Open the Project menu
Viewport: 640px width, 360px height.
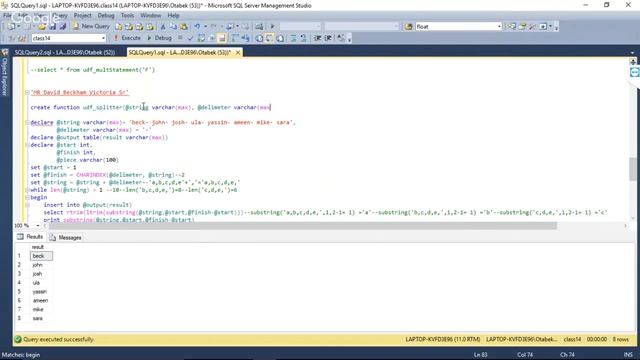tap(82, 16)
